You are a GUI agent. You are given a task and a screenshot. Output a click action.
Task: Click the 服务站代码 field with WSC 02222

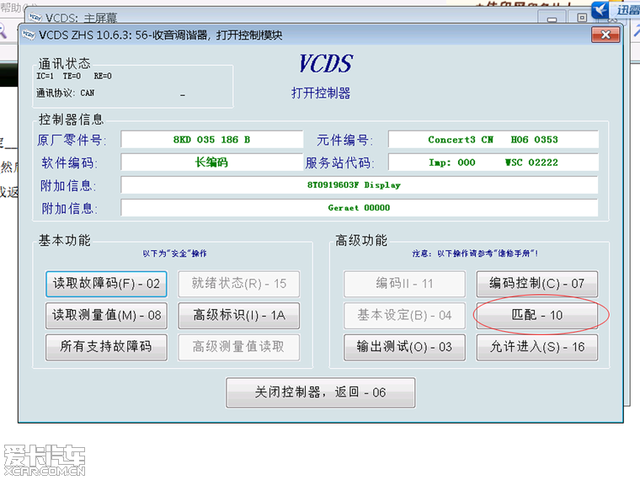(x=492, y=162)
